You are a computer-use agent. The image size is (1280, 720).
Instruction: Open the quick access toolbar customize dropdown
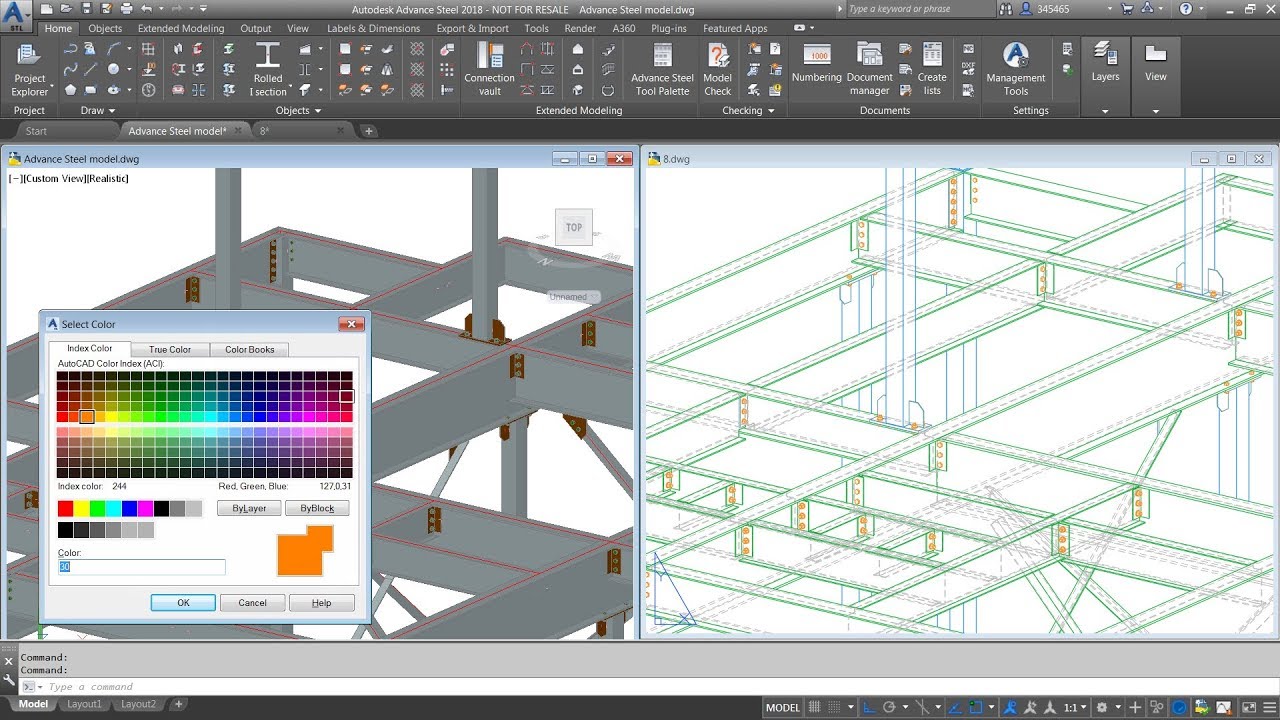pyautogui.click(x=203, y=9)
